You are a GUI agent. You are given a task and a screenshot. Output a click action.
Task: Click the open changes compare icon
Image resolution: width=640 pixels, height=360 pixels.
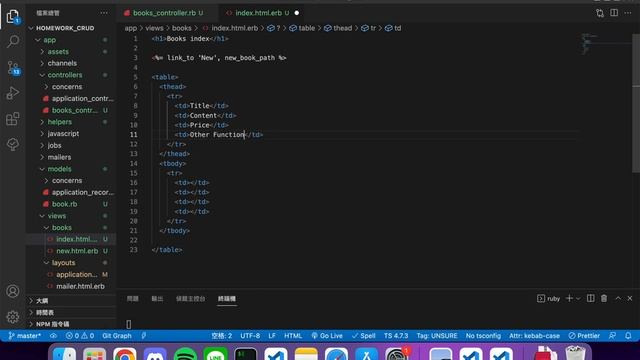(600, 13)
